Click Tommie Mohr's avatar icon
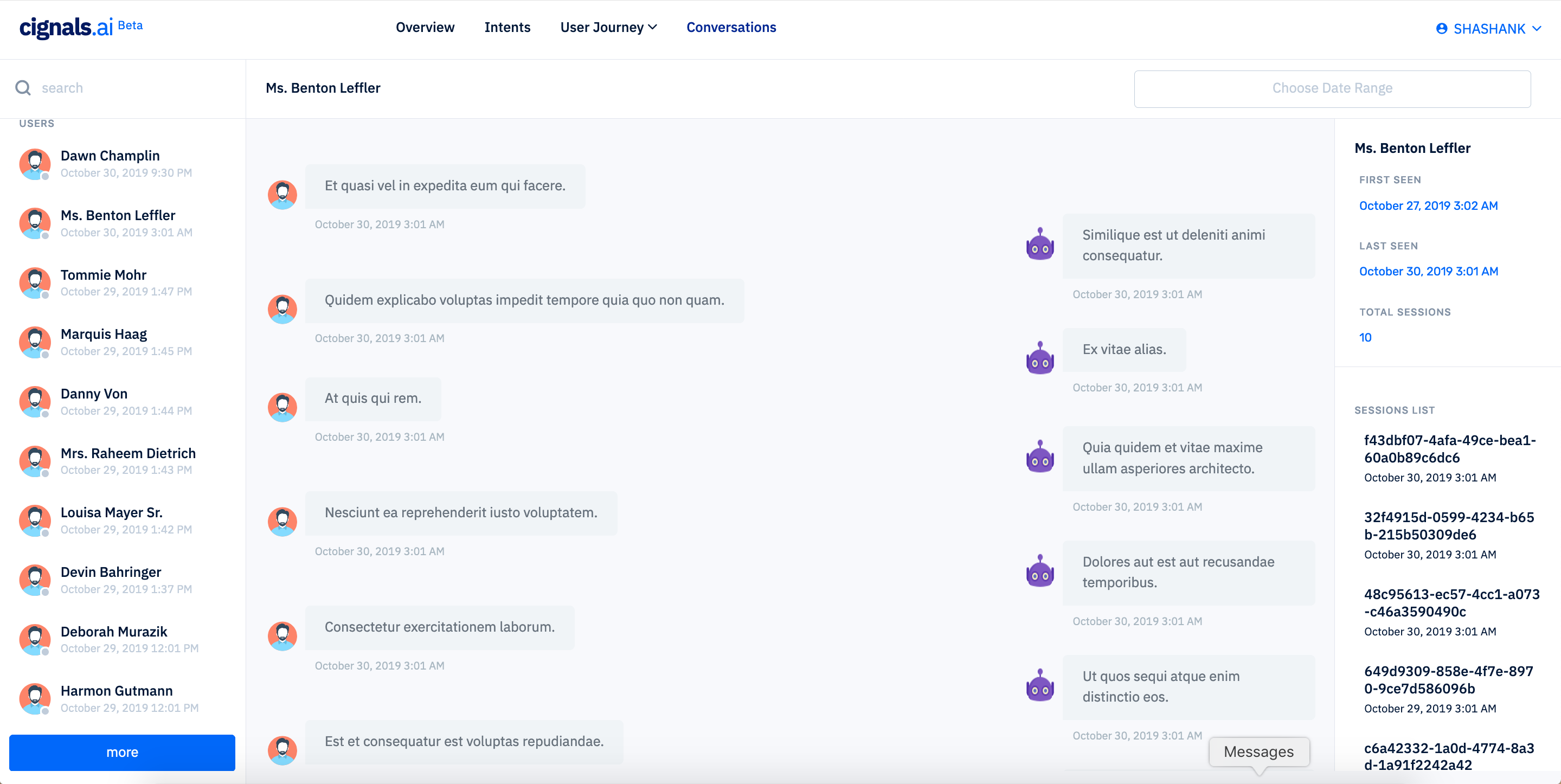The image size is (1561, 784). tap(35, 283)
